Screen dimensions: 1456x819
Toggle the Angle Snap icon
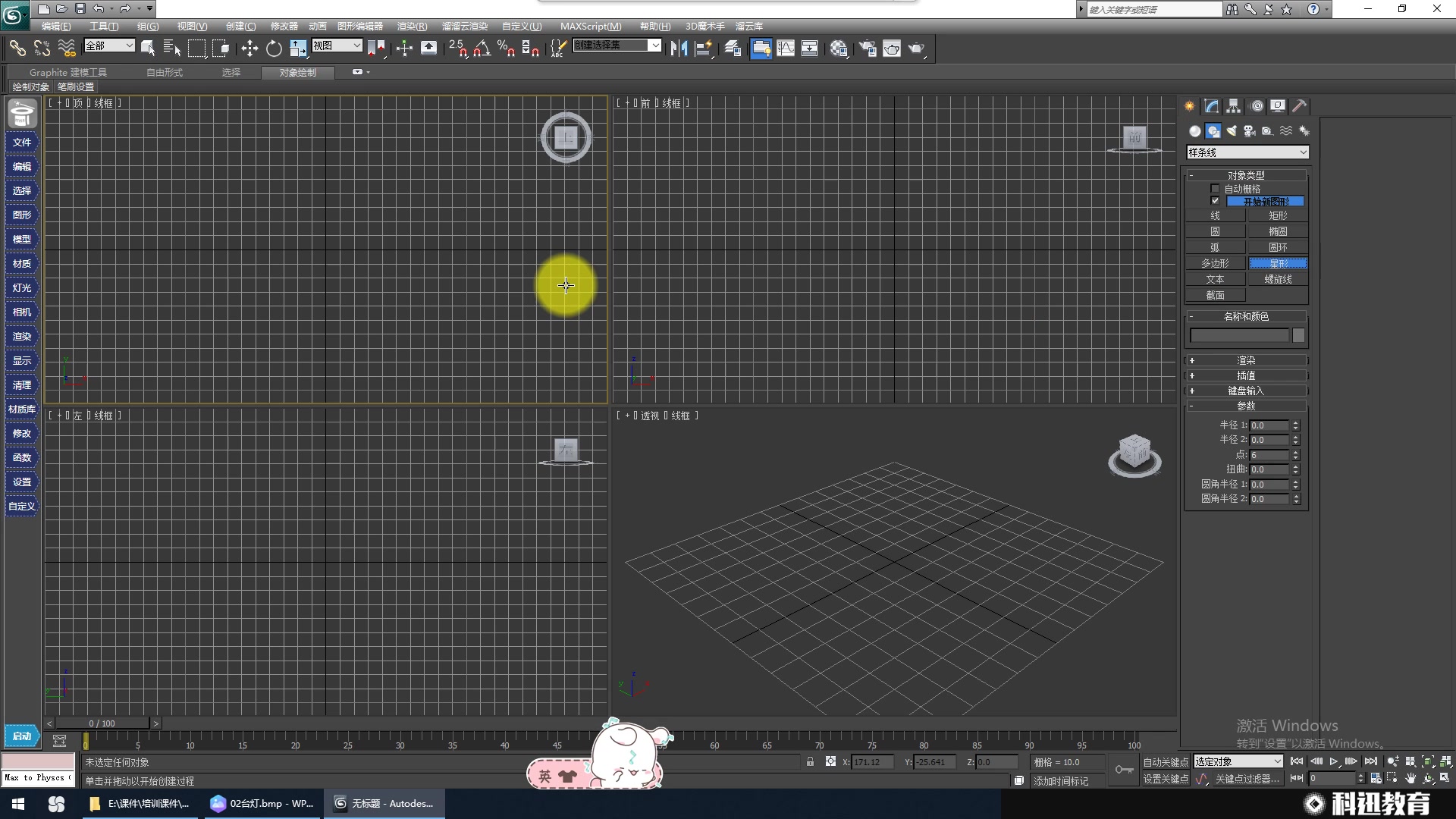coord(482,49)
